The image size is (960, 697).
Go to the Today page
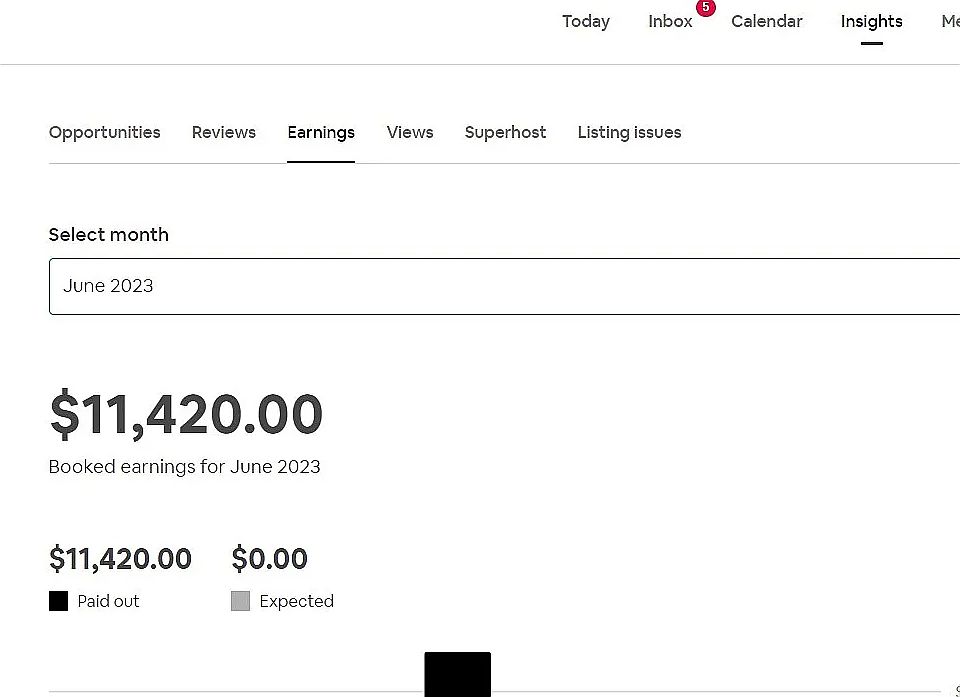click(x=585, y=22)
